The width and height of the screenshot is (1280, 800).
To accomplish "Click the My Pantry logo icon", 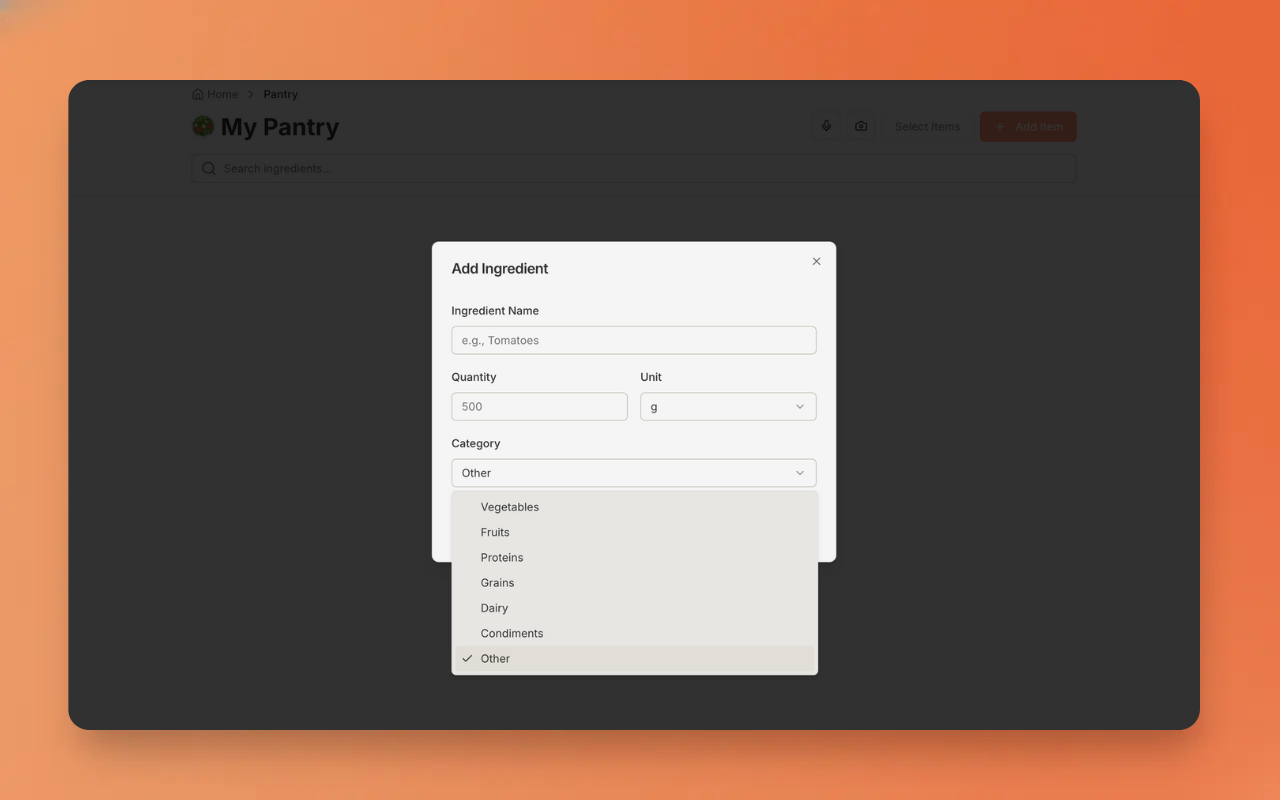I will [203, 127].
